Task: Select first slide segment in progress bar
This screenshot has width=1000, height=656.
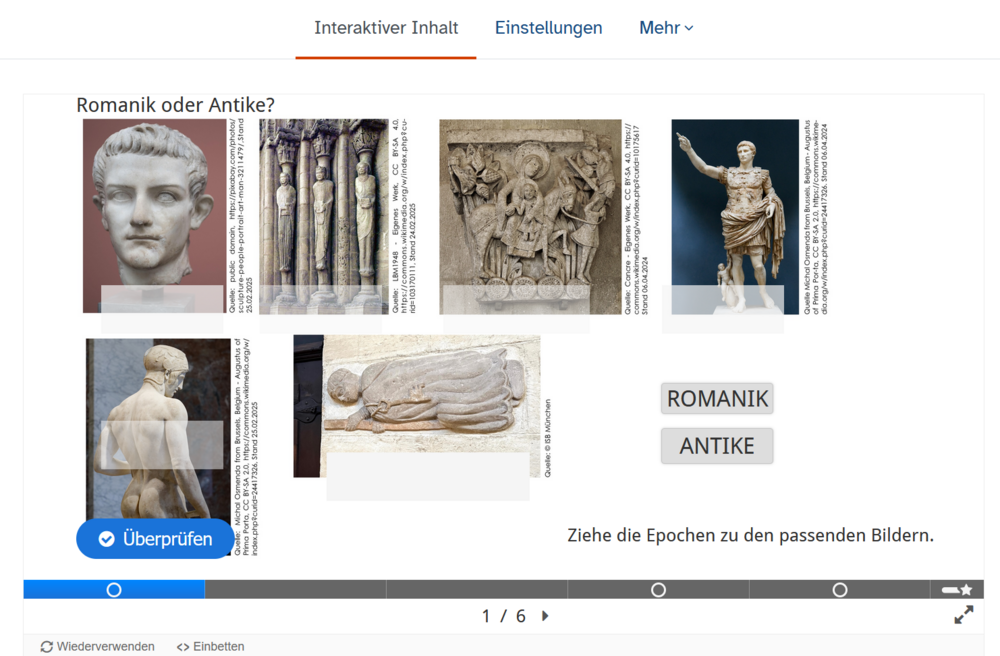Action: point(114,590)
